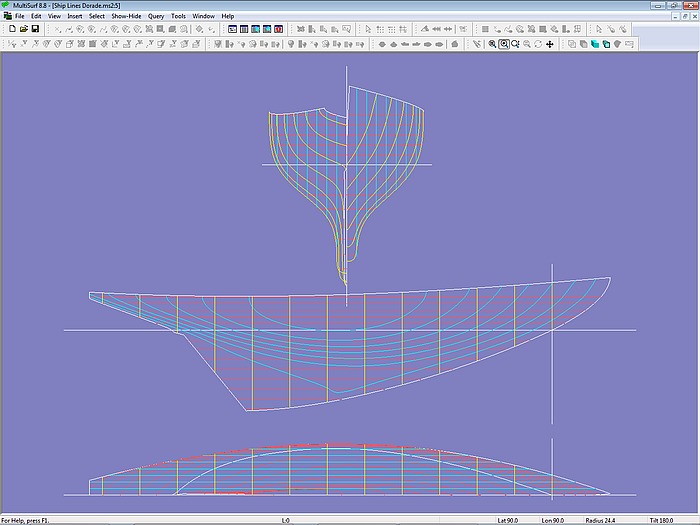Open the Insert menu
This screenshot has width=700, height=525.
[x=75, y=17]
